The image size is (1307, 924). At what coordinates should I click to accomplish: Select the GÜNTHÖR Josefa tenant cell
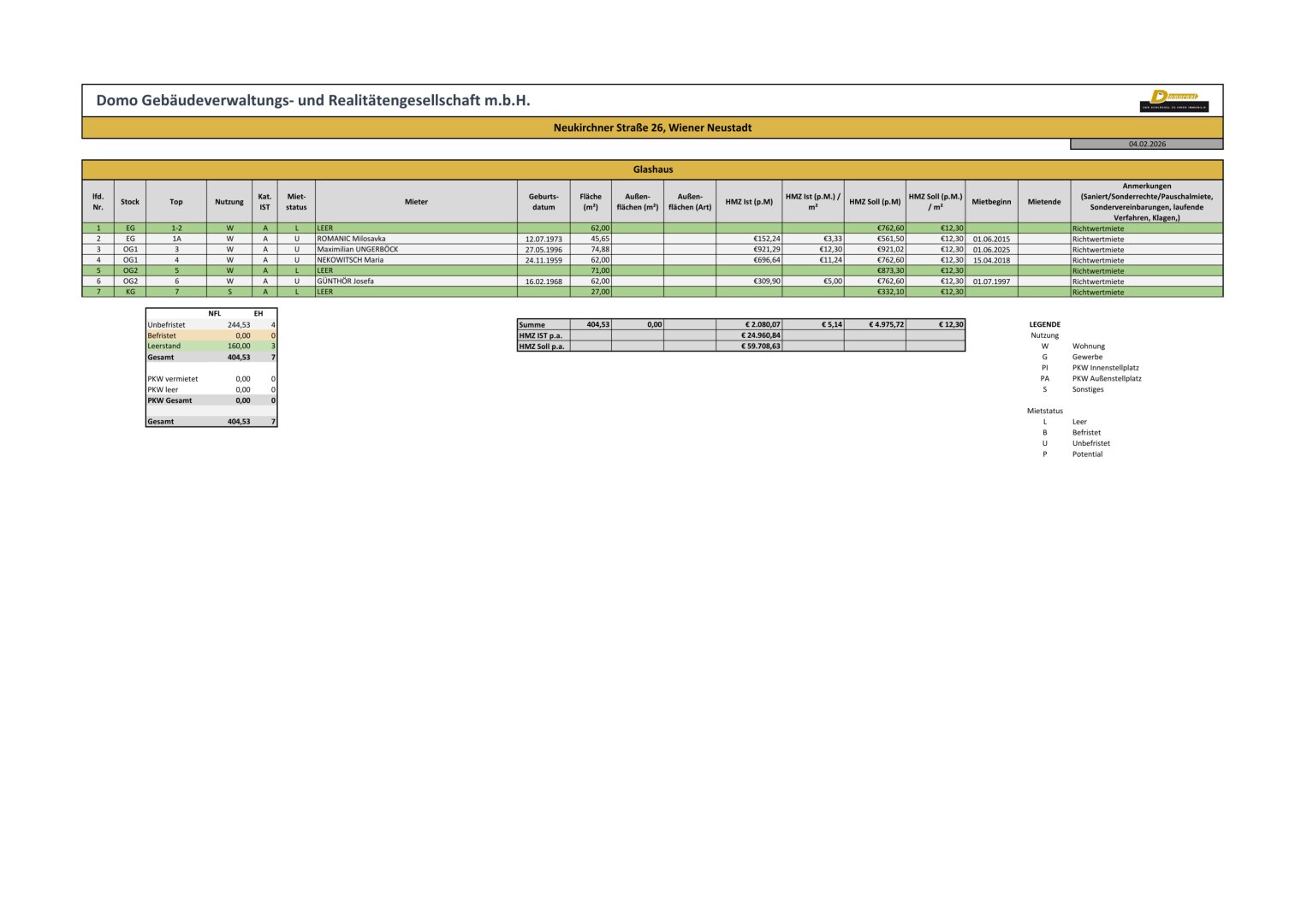[345, 281]
